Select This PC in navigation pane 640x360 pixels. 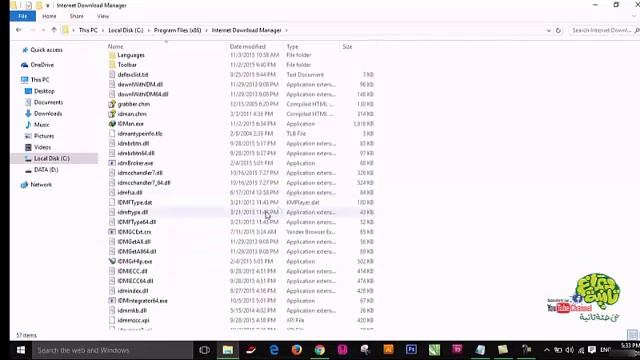click(x=40, y=80)
